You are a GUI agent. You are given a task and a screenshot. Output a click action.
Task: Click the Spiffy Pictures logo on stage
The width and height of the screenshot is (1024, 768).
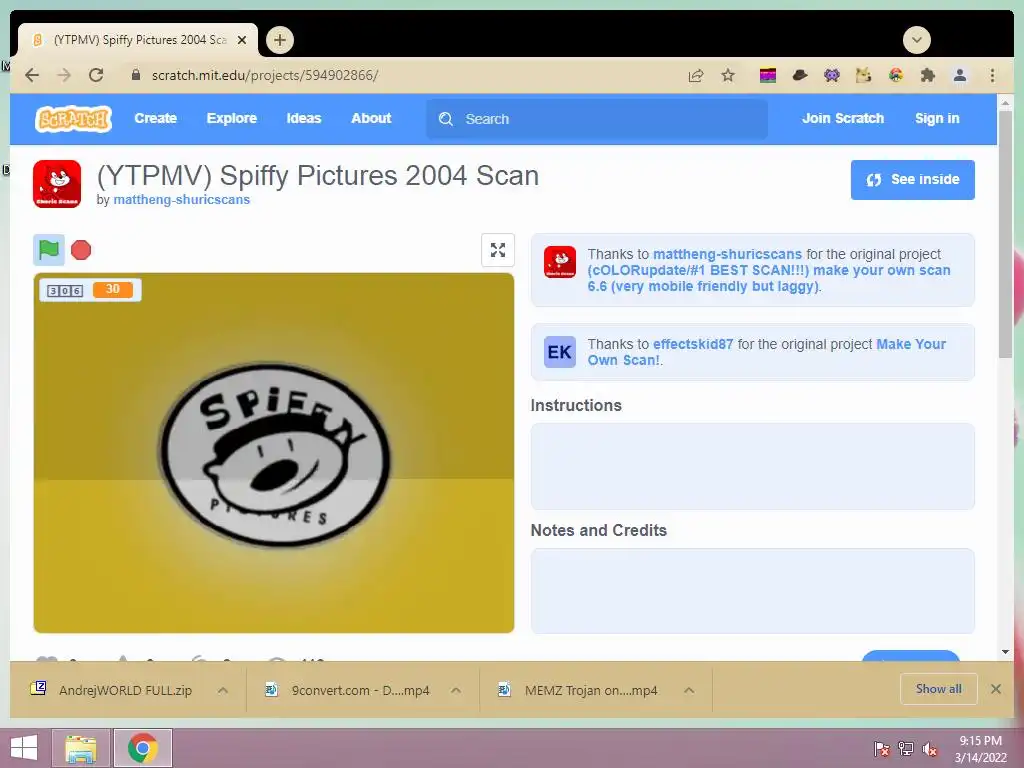275,455
